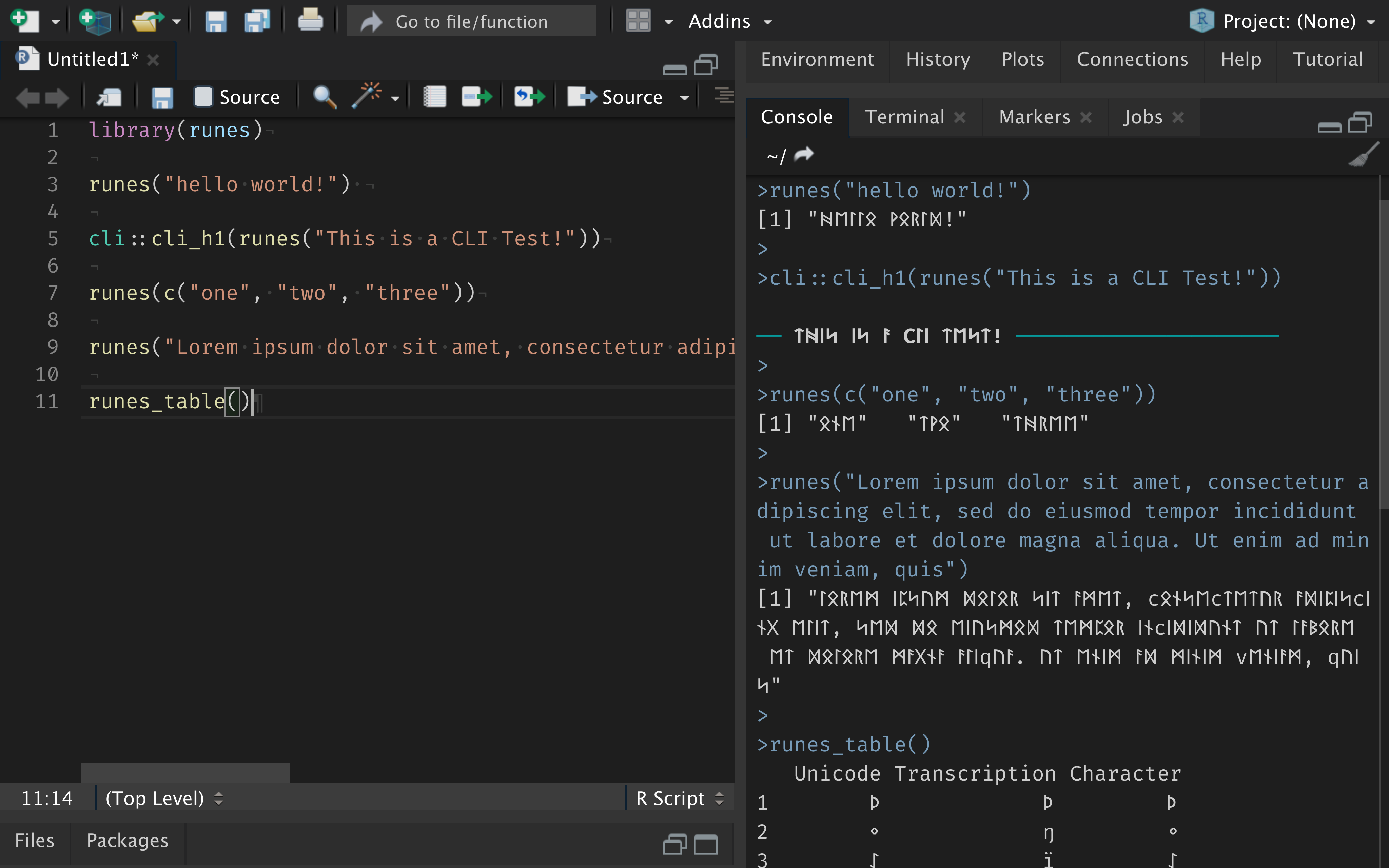Screen dimensions: 1389x868
Task: Switch to the History tab
Action: (938, 60)
